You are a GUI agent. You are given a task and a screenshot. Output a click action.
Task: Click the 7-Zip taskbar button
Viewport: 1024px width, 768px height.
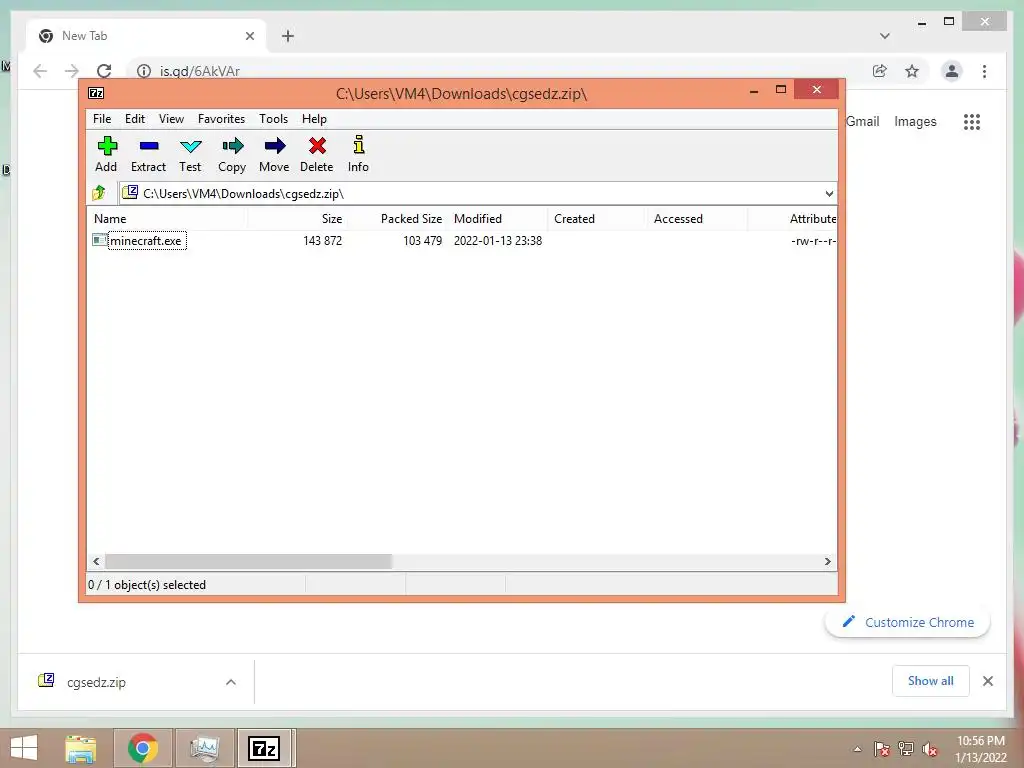265,748
